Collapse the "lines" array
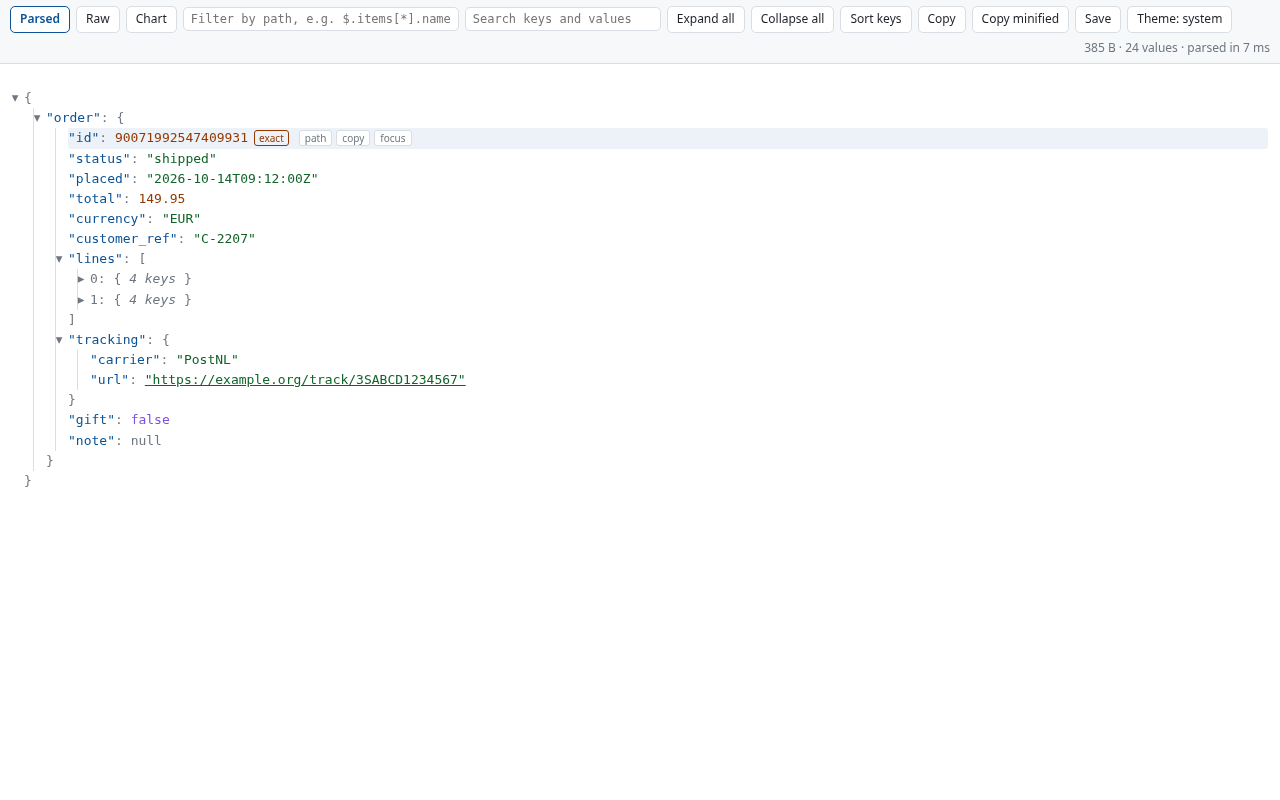 click(x=59, y=259)
